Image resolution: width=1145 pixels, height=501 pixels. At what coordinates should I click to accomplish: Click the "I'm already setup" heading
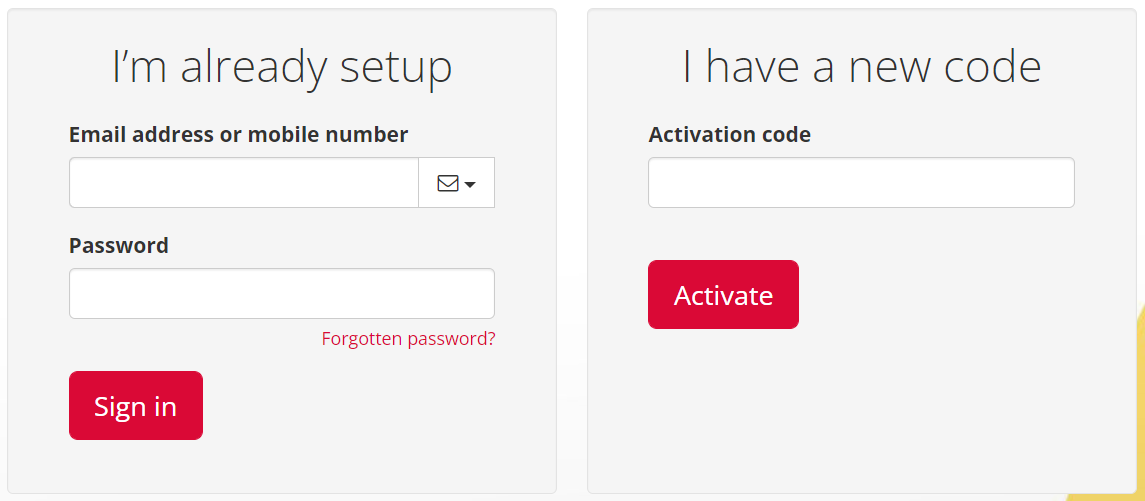click(281, 67)
